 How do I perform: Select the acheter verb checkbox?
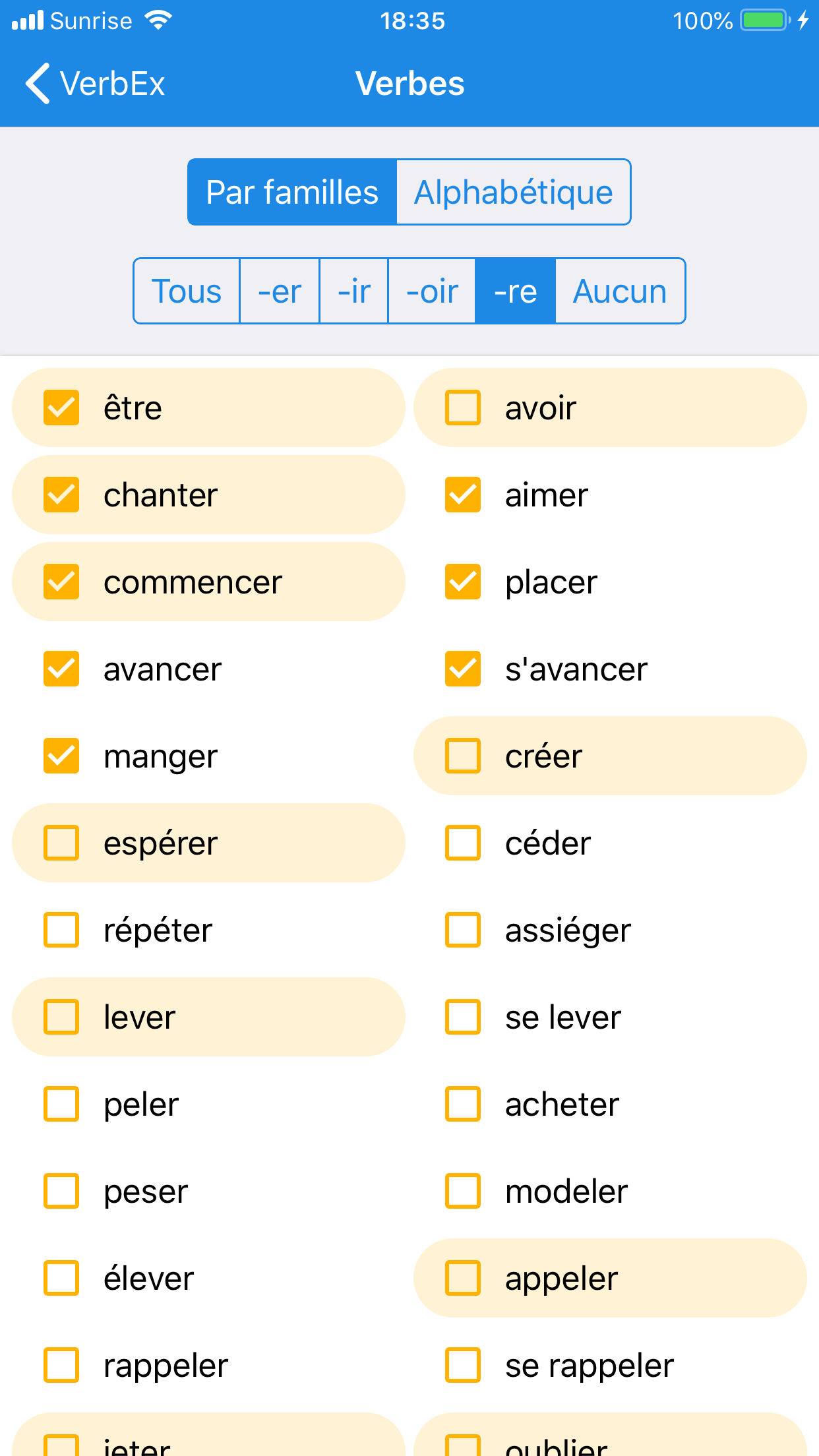(x=463, y=1104)
